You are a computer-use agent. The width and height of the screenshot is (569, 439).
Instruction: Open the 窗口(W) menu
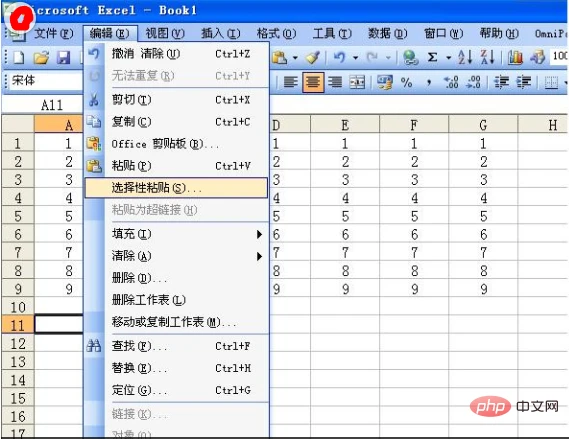(x=443, y=34)
